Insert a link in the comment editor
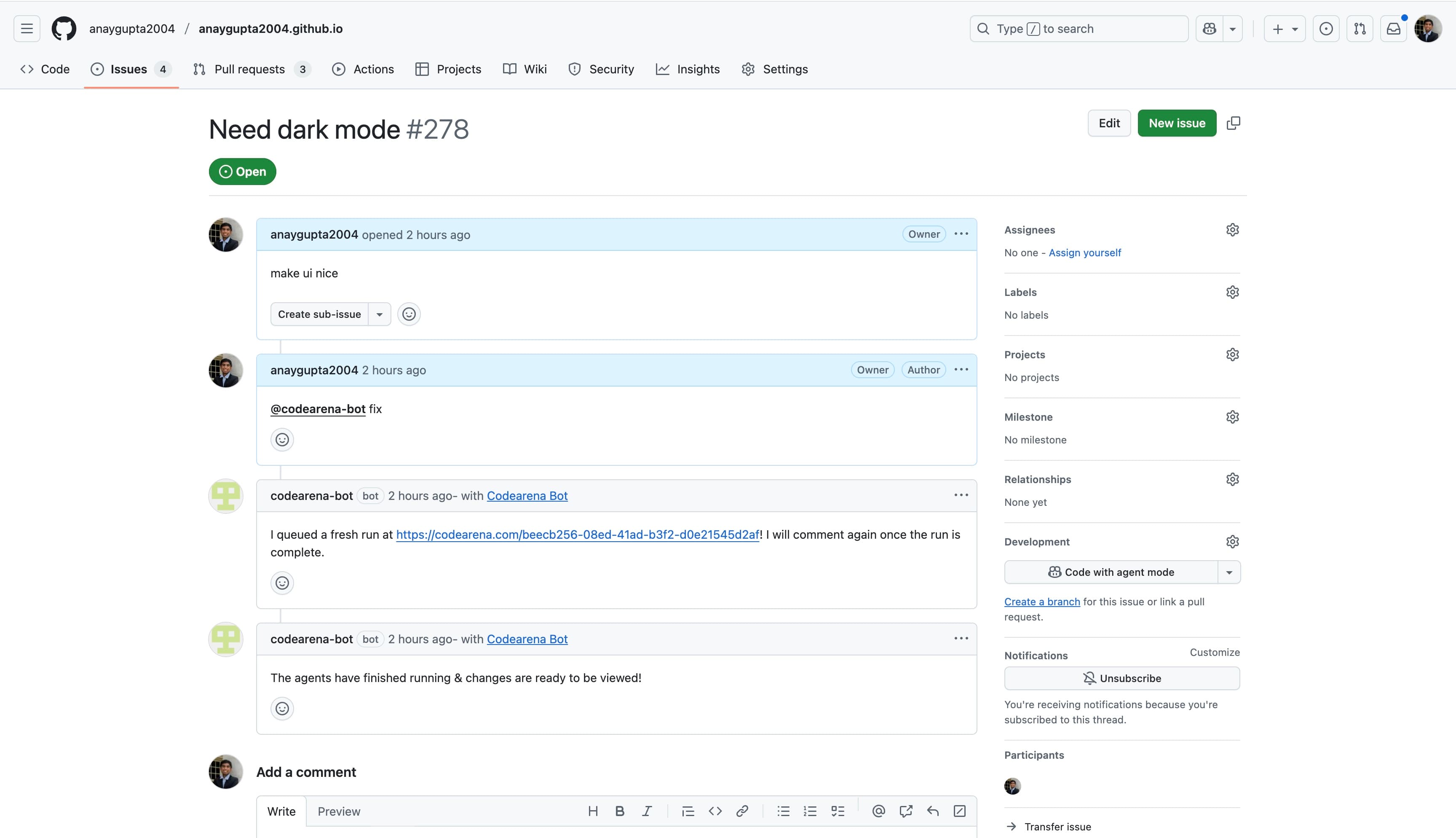This screenshot has width=1456, height=838. [742, 811]
